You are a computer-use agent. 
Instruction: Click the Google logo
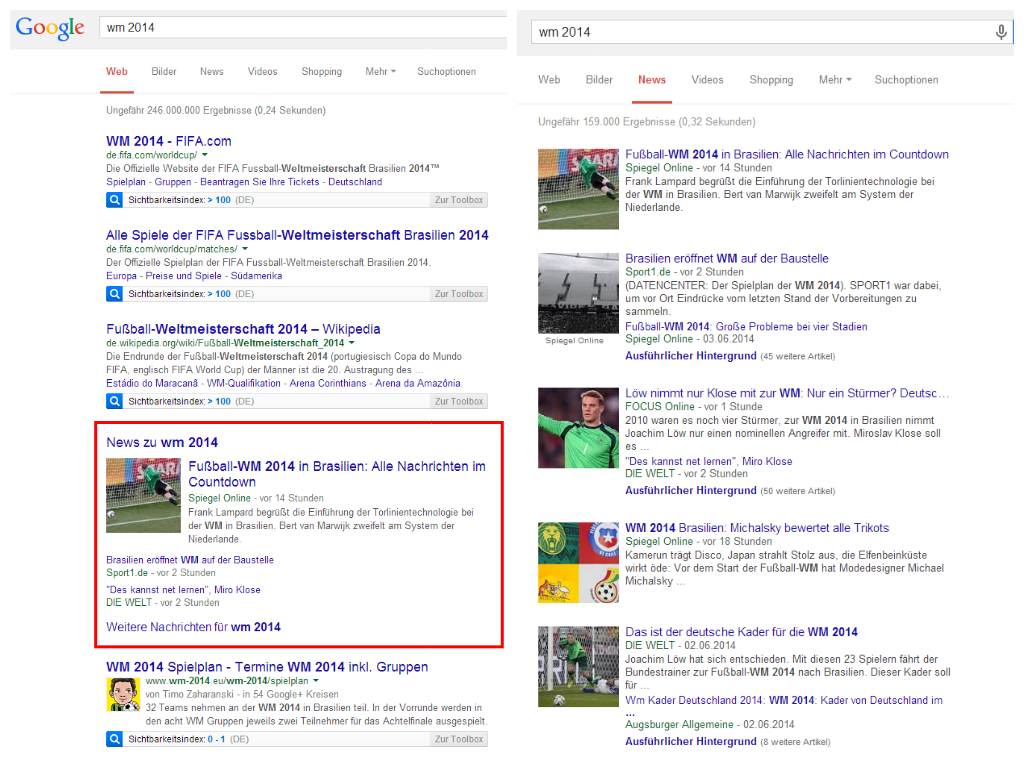click(49, 28)
